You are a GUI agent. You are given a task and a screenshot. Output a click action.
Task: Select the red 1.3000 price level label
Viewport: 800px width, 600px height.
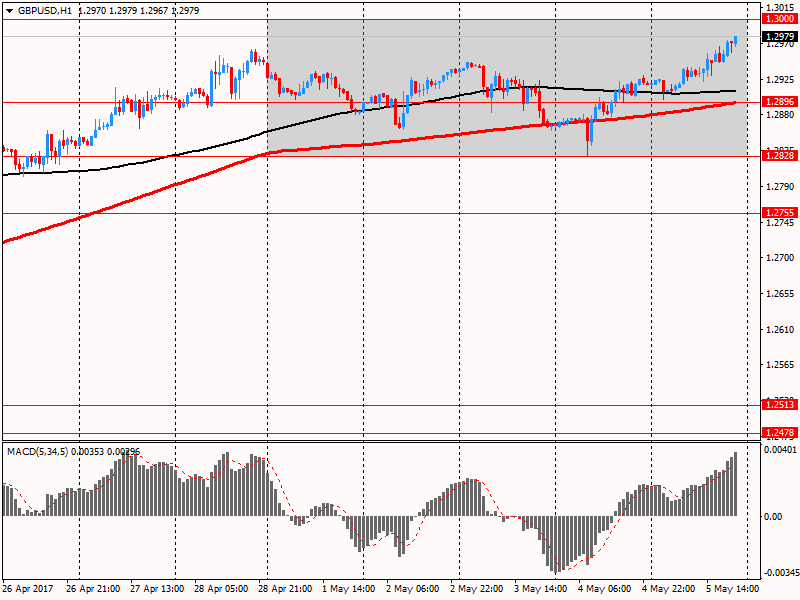[779, 19]
